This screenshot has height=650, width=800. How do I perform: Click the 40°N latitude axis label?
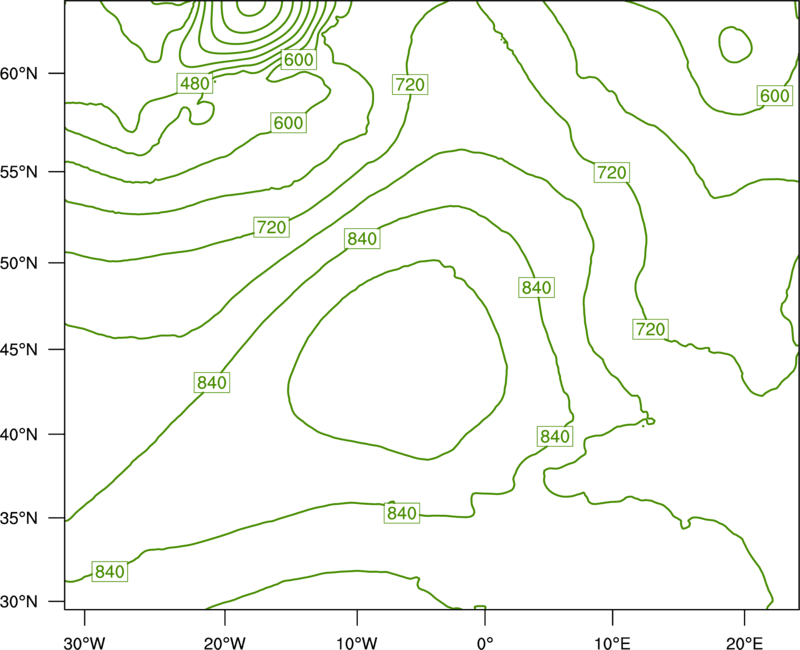19,435
